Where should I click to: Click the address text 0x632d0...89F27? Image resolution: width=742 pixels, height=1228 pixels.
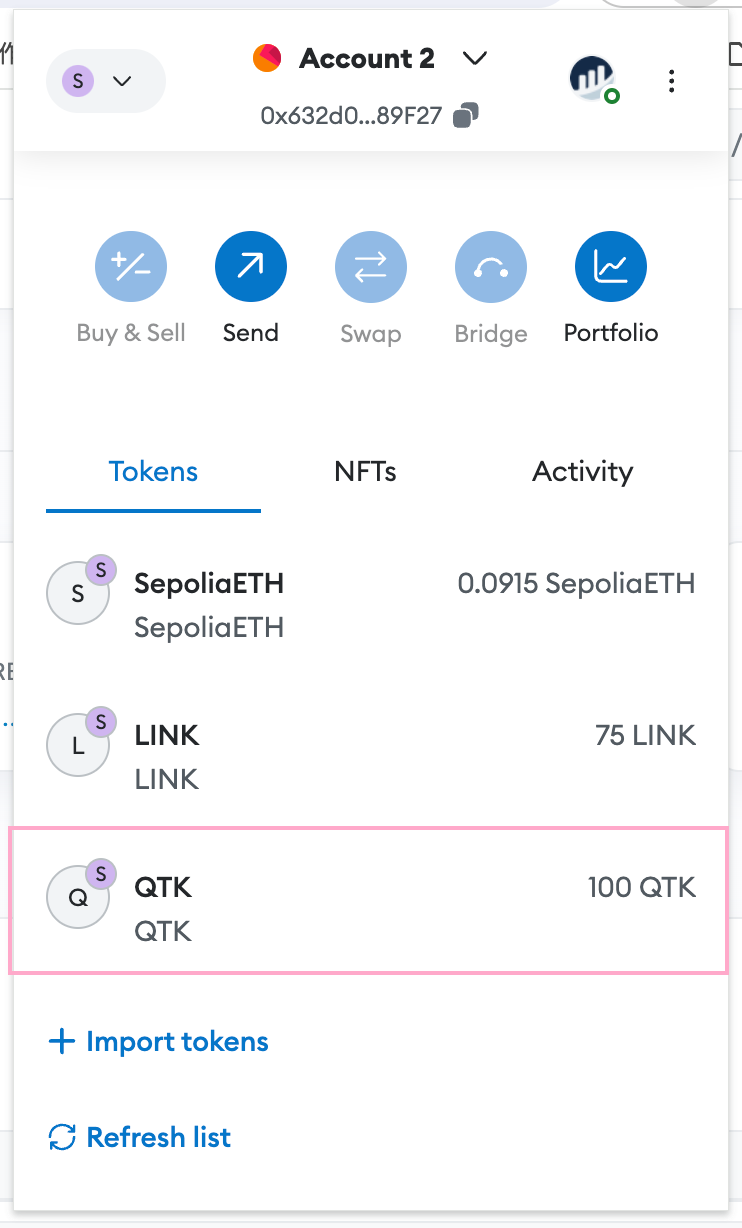[351, 116]
